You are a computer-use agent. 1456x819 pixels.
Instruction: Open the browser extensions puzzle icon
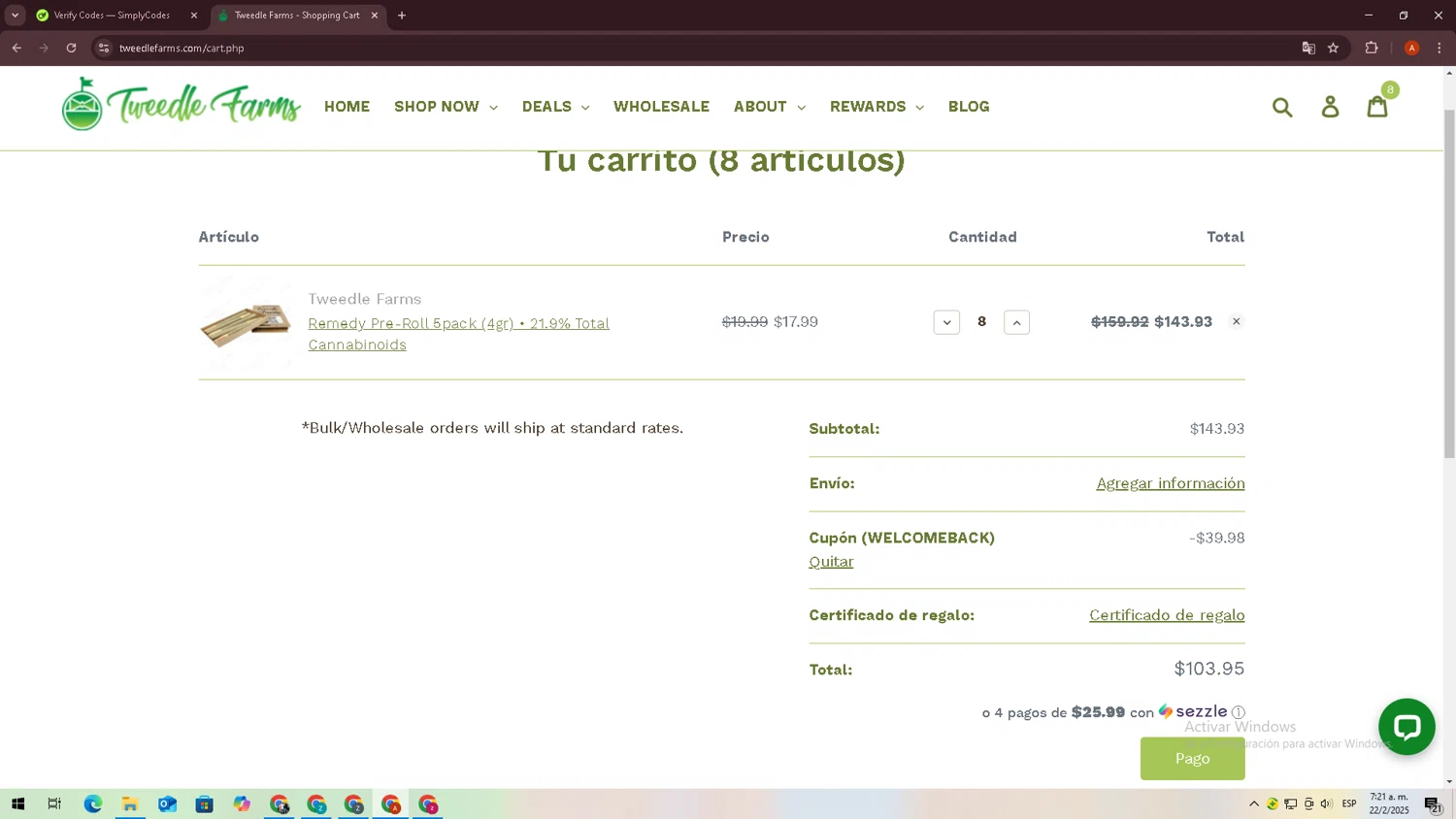[x=1372, y=48]
